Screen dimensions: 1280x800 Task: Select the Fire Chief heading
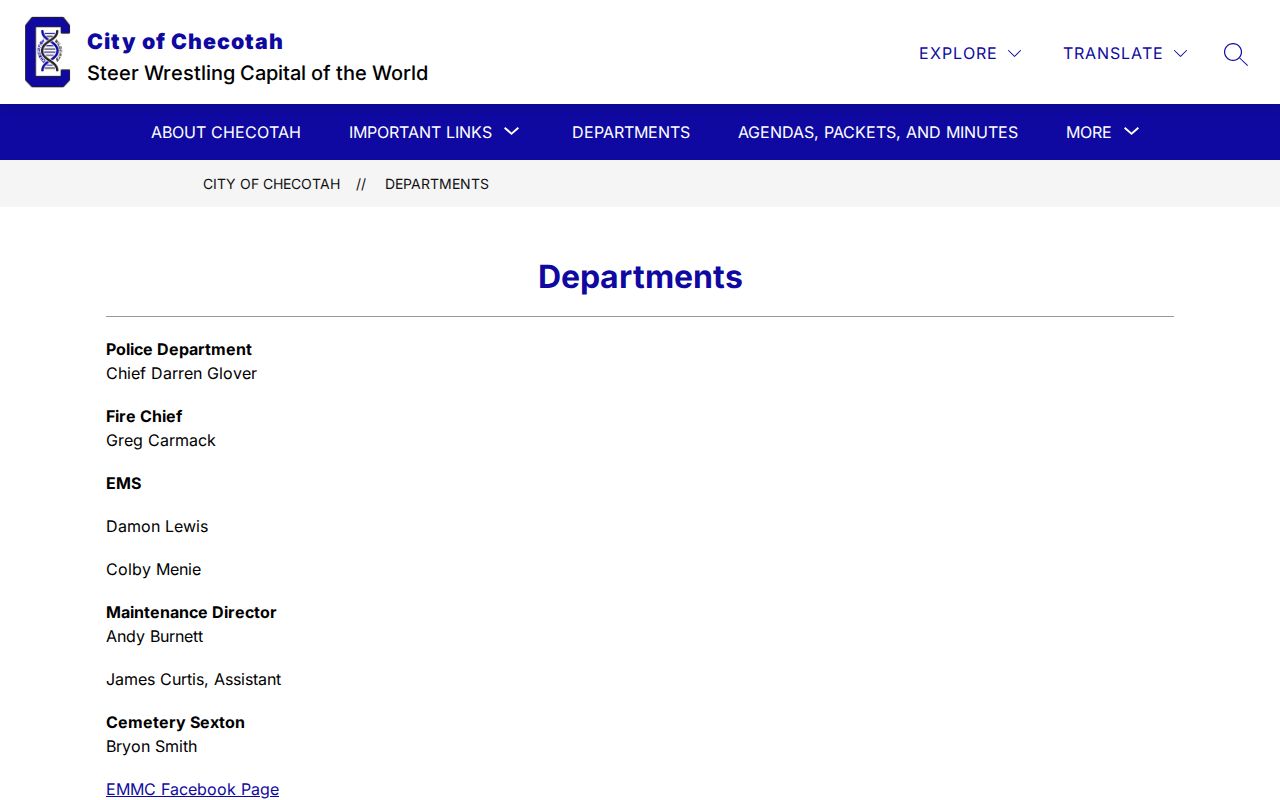coord(144,416)
